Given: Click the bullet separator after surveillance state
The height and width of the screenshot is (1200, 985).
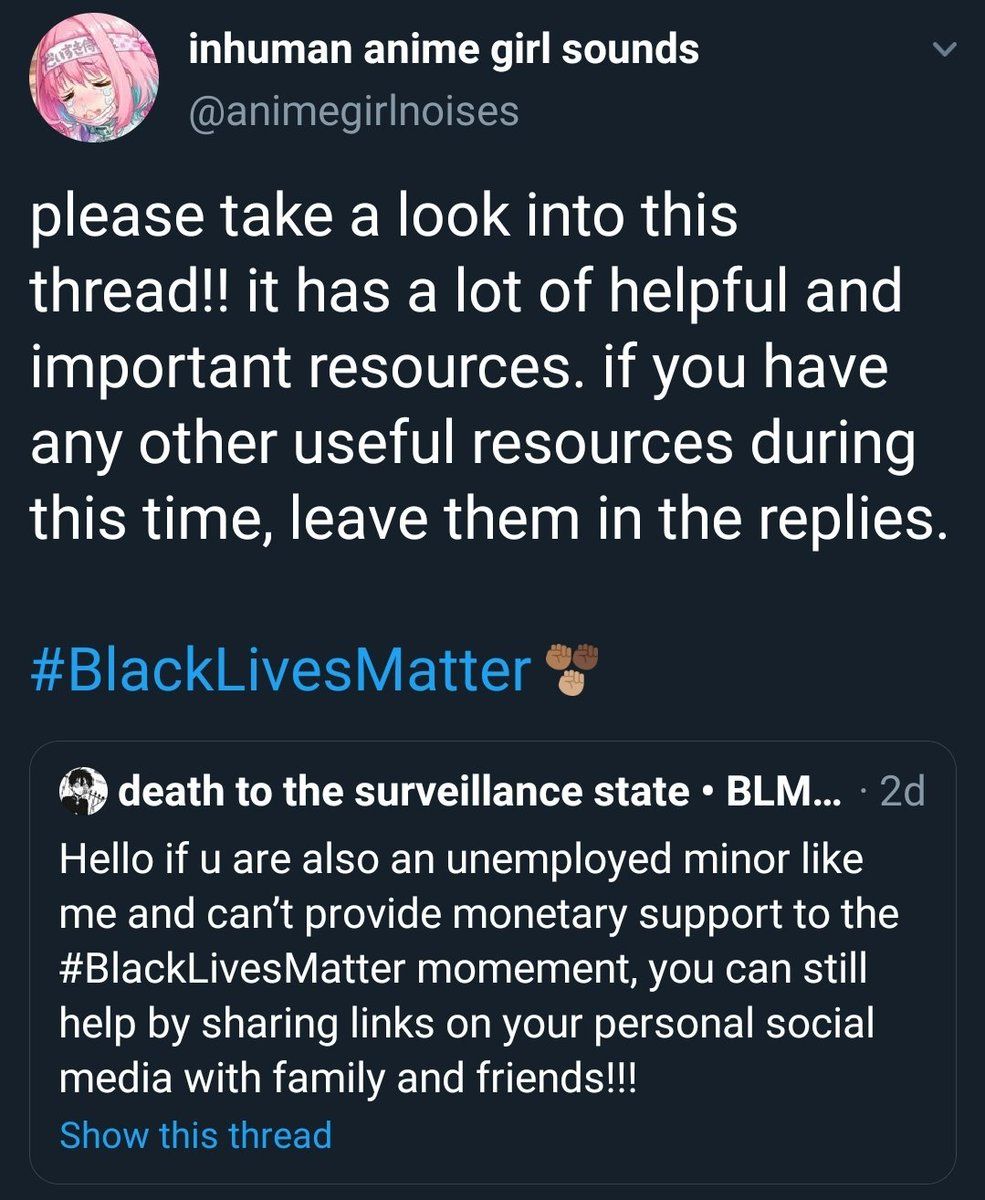Looking at the screenshot, I should point(706,791).
